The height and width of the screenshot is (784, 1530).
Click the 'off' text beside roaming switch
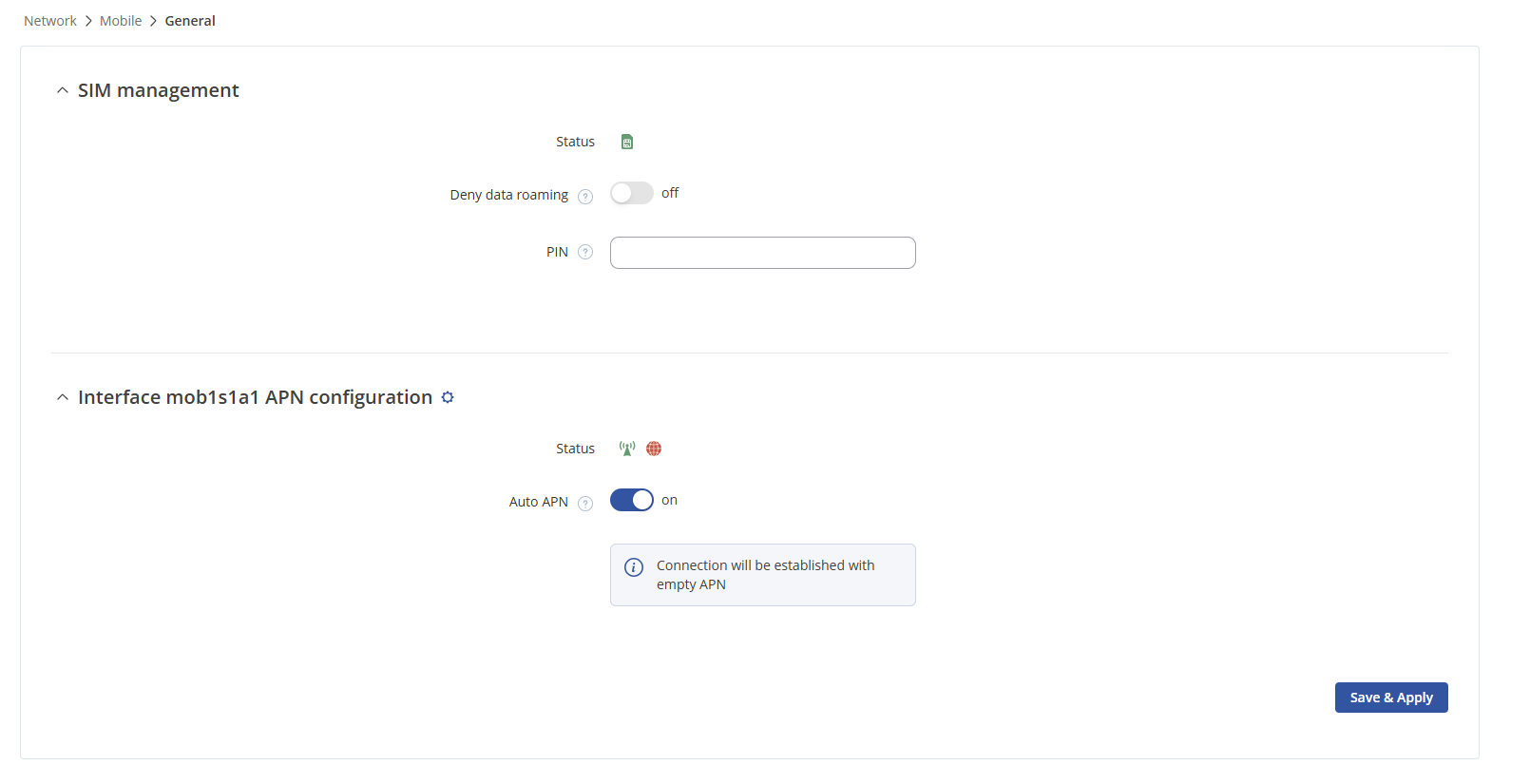click(x=670, y=193)
